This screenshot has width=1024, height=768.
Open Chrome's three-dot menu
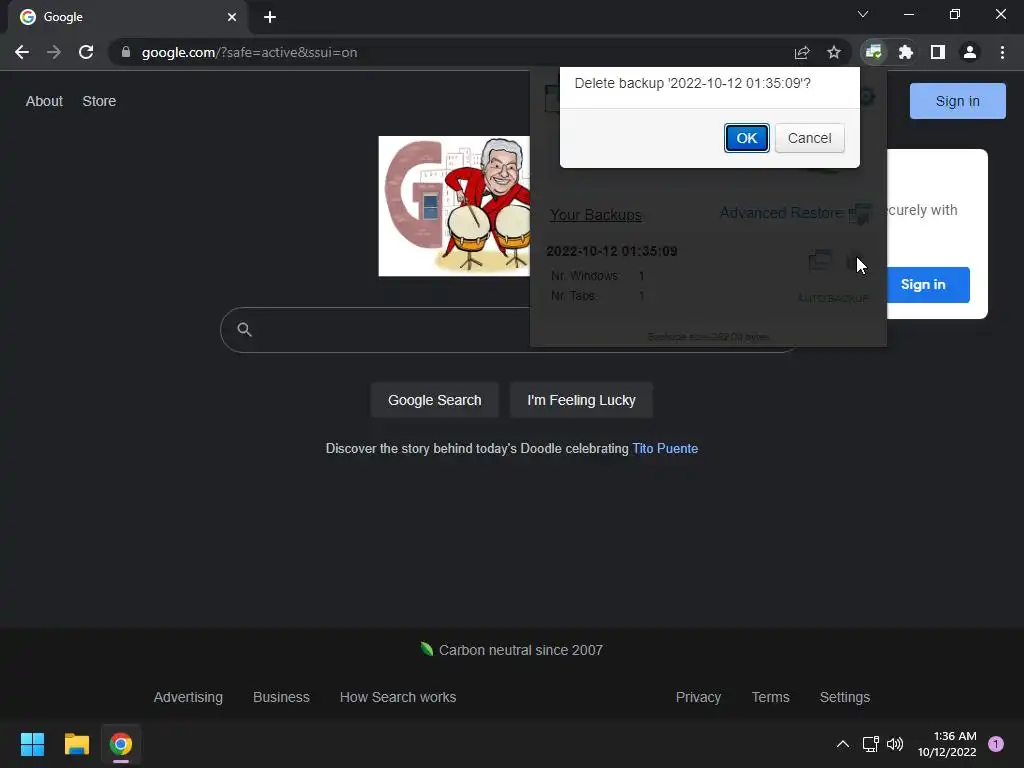pyautogui.click(x=1002, y=52)
